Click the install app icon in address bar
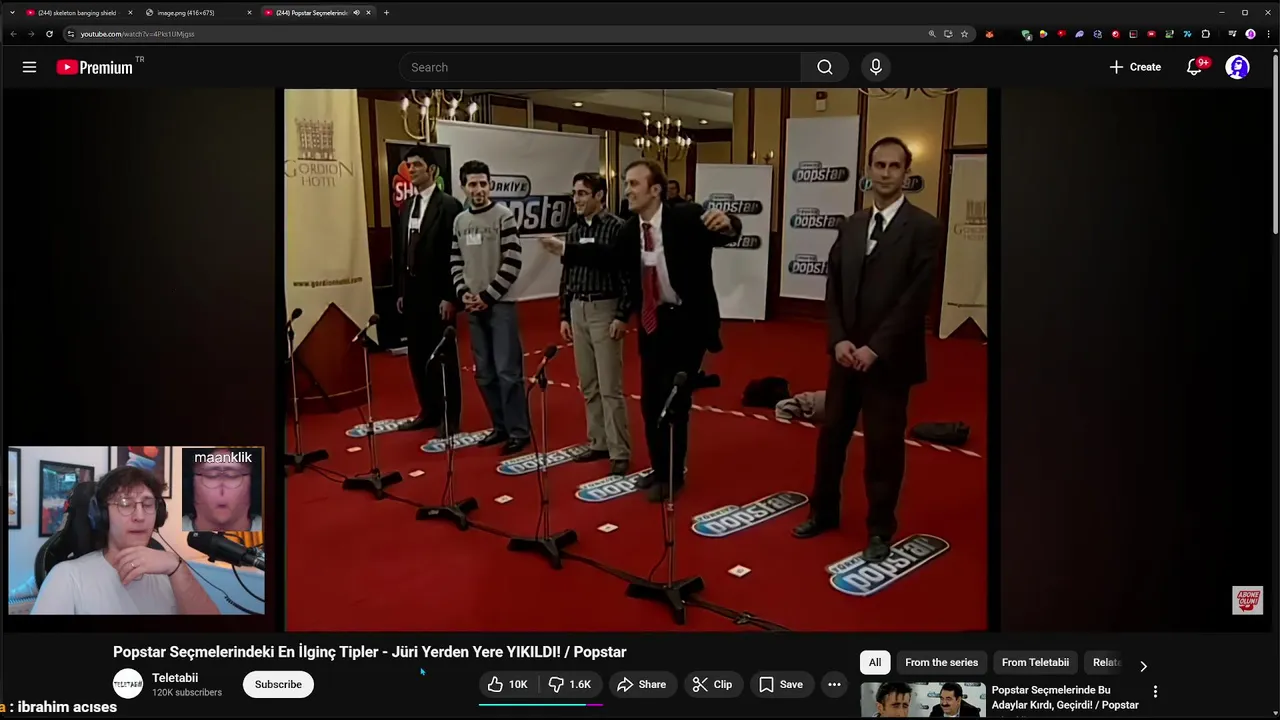Image resolution: width=1280 pixels, height=720 pixels. click(948, 34)
